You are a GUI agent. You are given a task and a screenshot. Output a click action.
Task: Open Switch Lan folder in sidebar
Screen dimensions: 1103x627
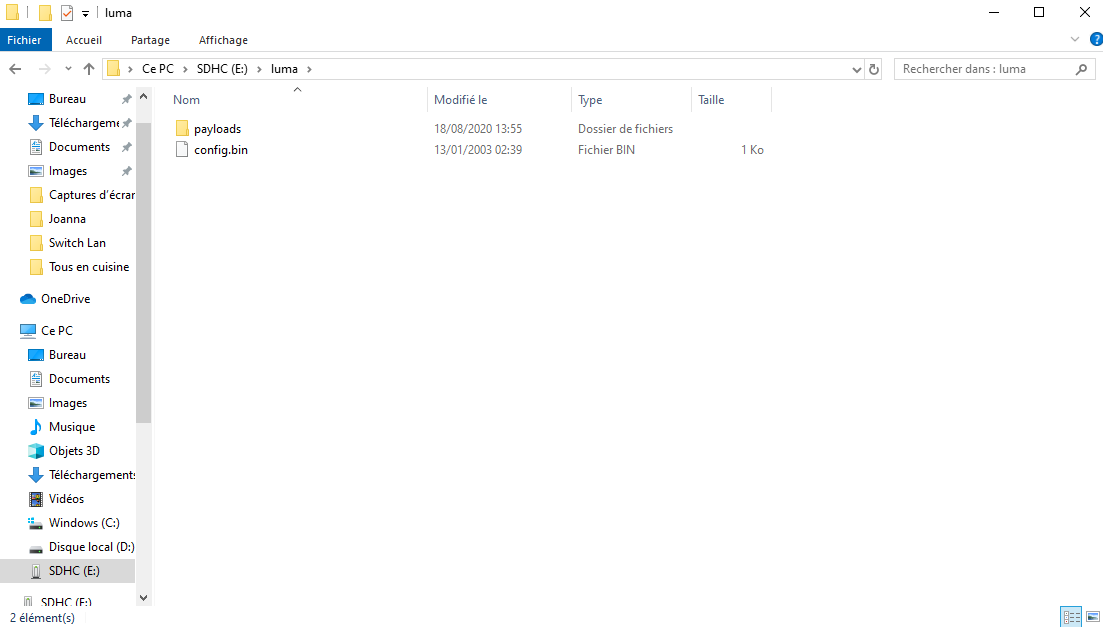(77, 243)
